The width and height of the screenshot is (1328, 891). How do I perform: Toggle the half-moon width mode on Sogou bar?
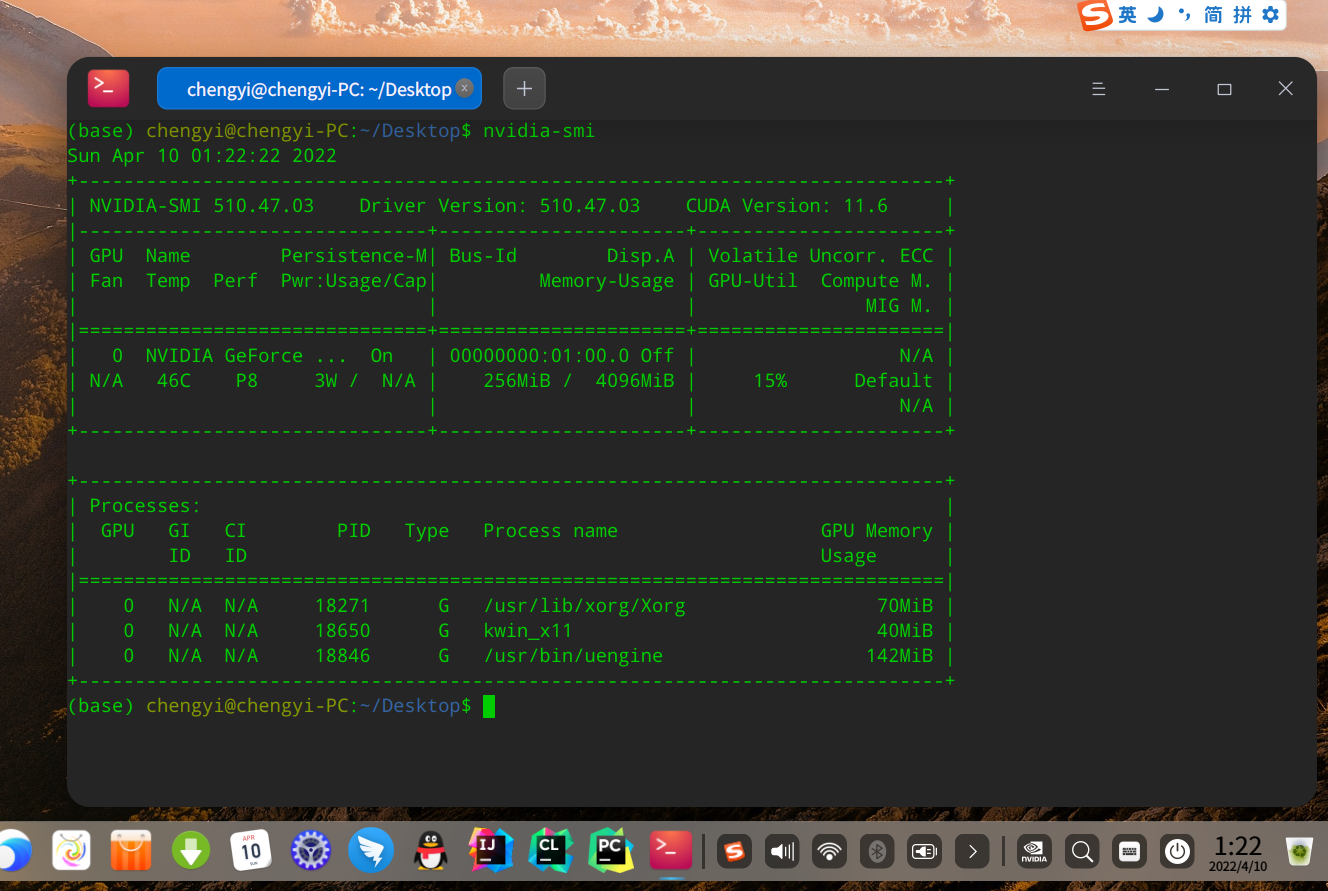click(1156, 15)
